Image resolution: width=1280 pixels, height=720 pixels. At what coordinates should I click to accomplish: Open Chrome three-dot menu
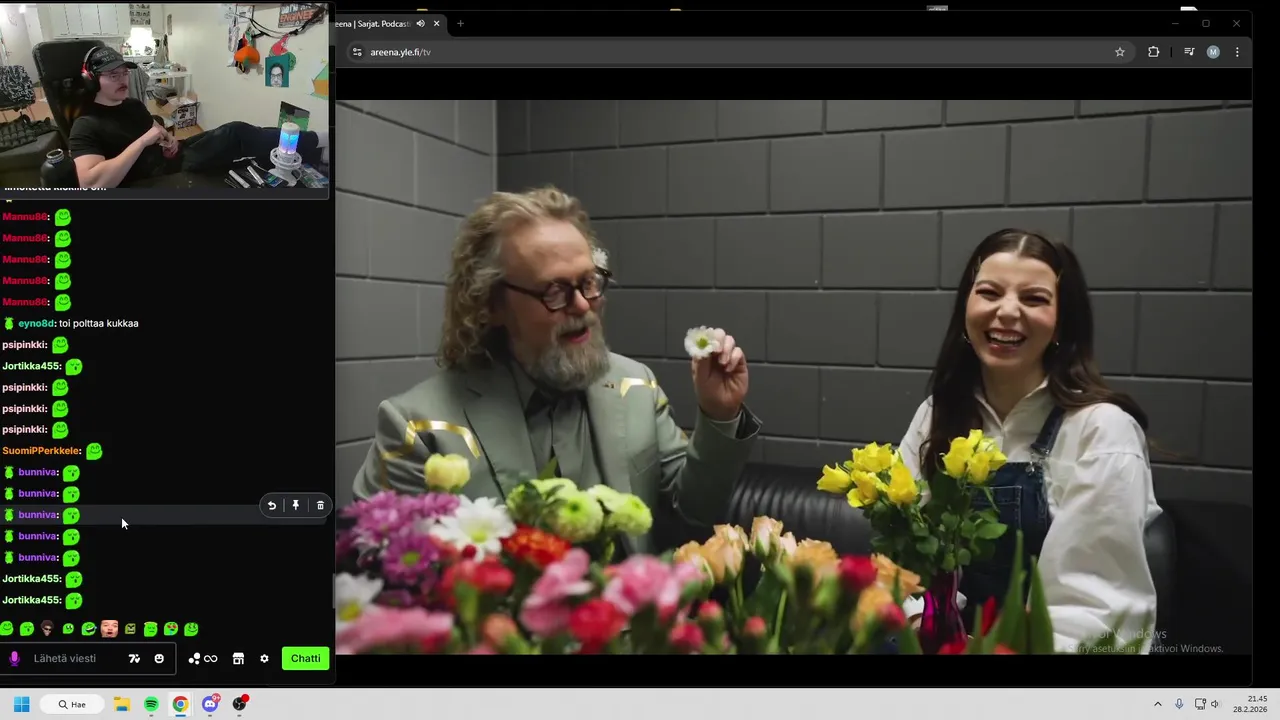click(x=1237, y=52)
